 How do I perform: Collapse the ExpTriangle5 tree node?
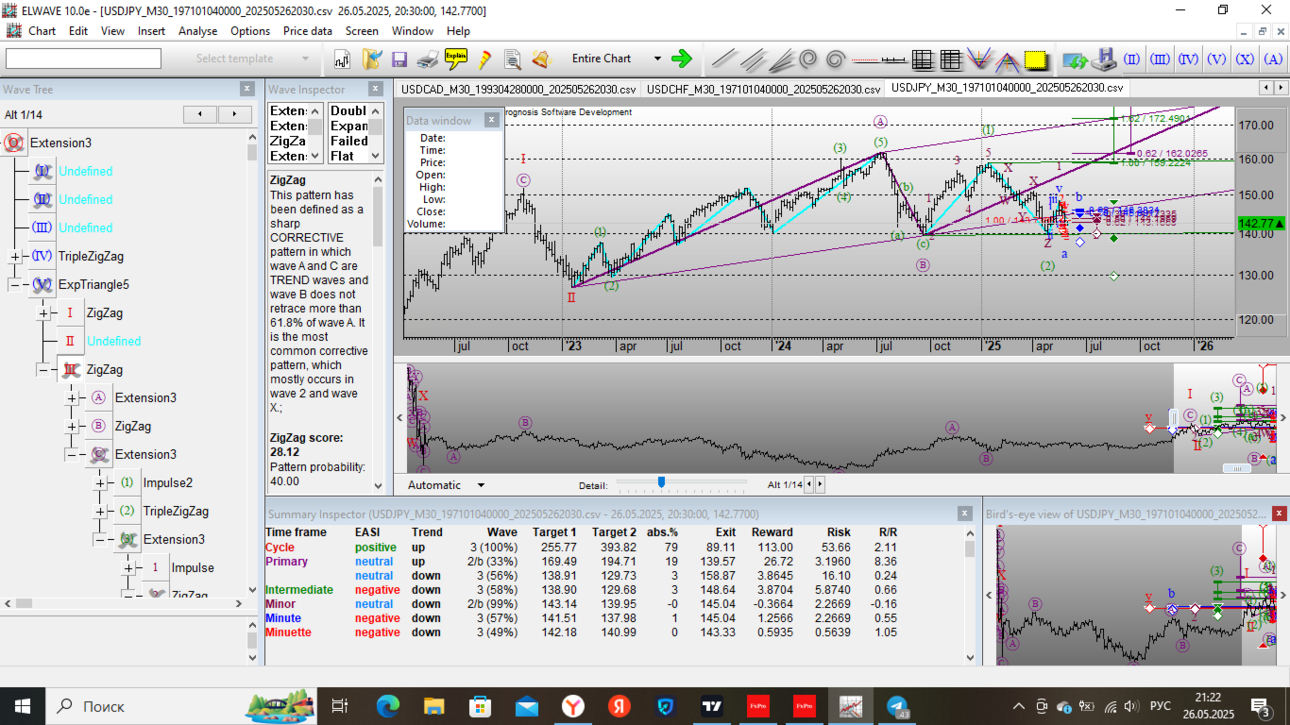(x=15, y=285)
